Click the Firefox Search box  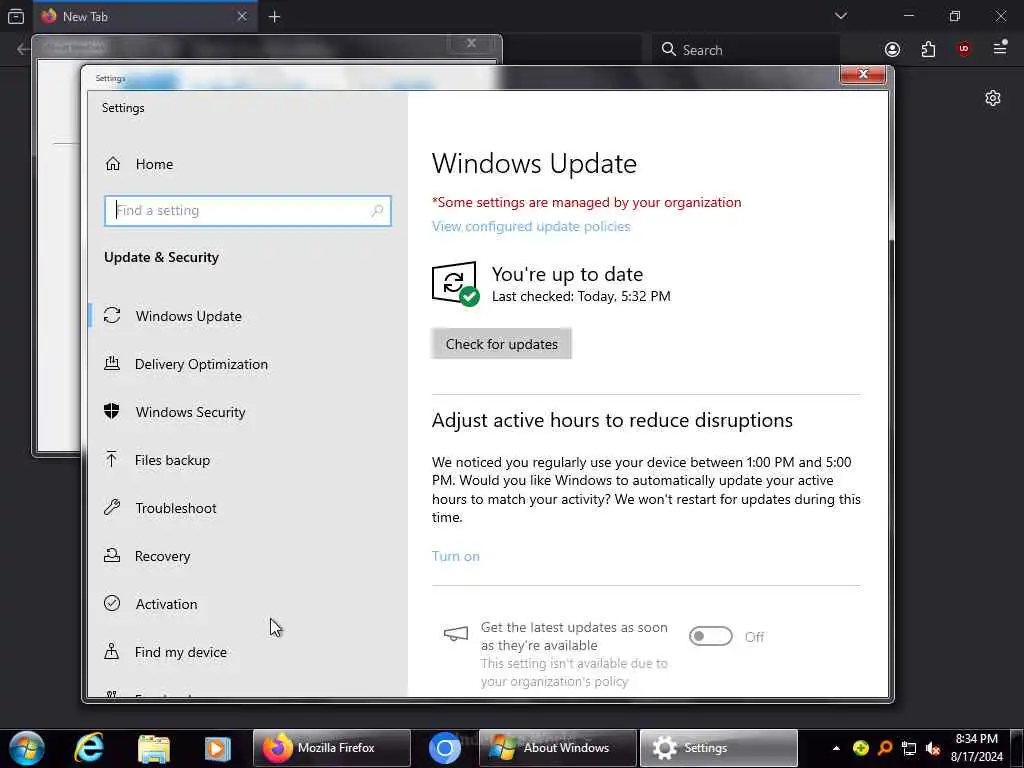[x=746, y=50]
